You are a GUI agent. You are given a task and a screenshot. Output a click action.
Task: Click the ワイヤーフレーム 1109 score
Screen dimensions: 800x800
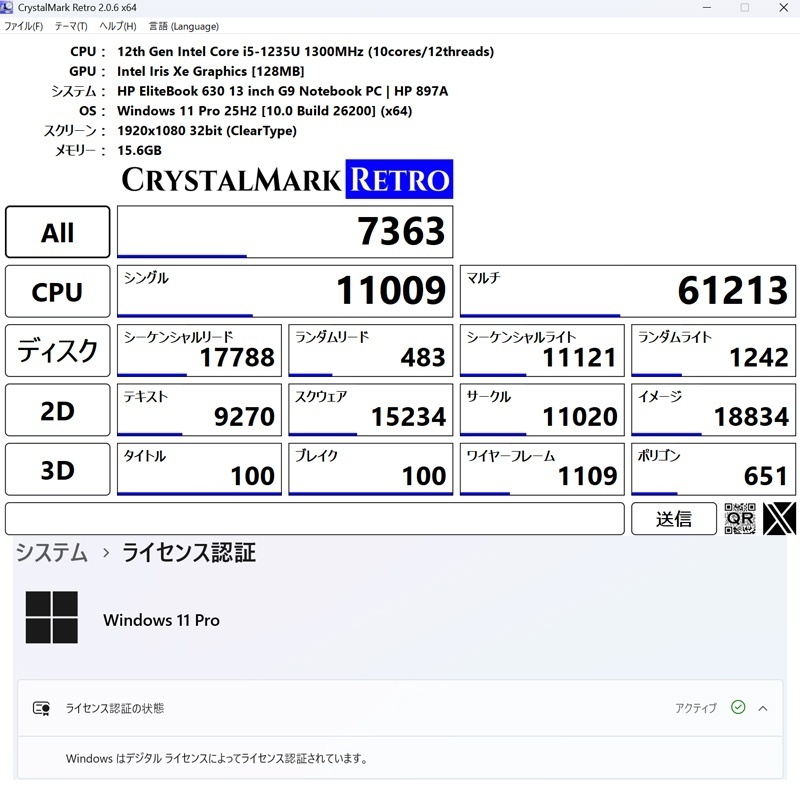click(x=542, y=469)
